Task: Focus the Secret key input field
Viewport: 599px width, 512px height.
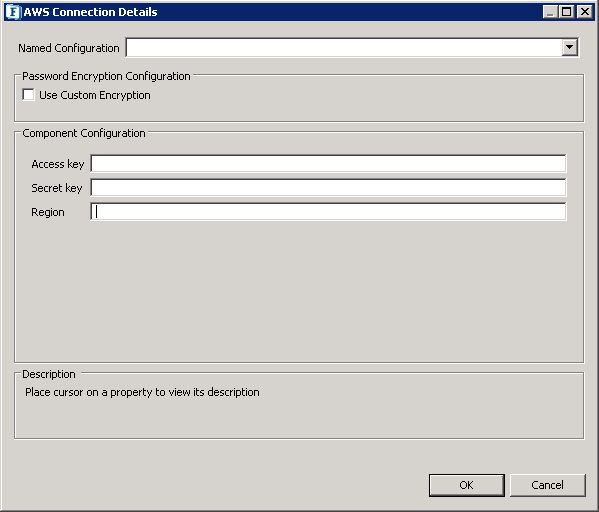Action: click(328, 188)
